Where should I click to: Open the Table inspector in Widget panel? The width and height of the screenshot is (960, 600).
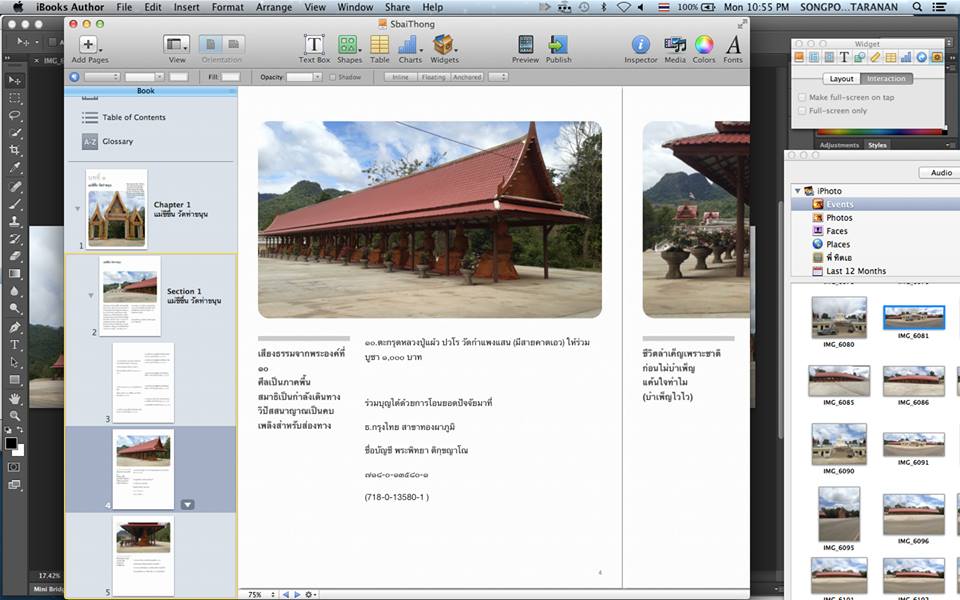(x=890, y=57)
